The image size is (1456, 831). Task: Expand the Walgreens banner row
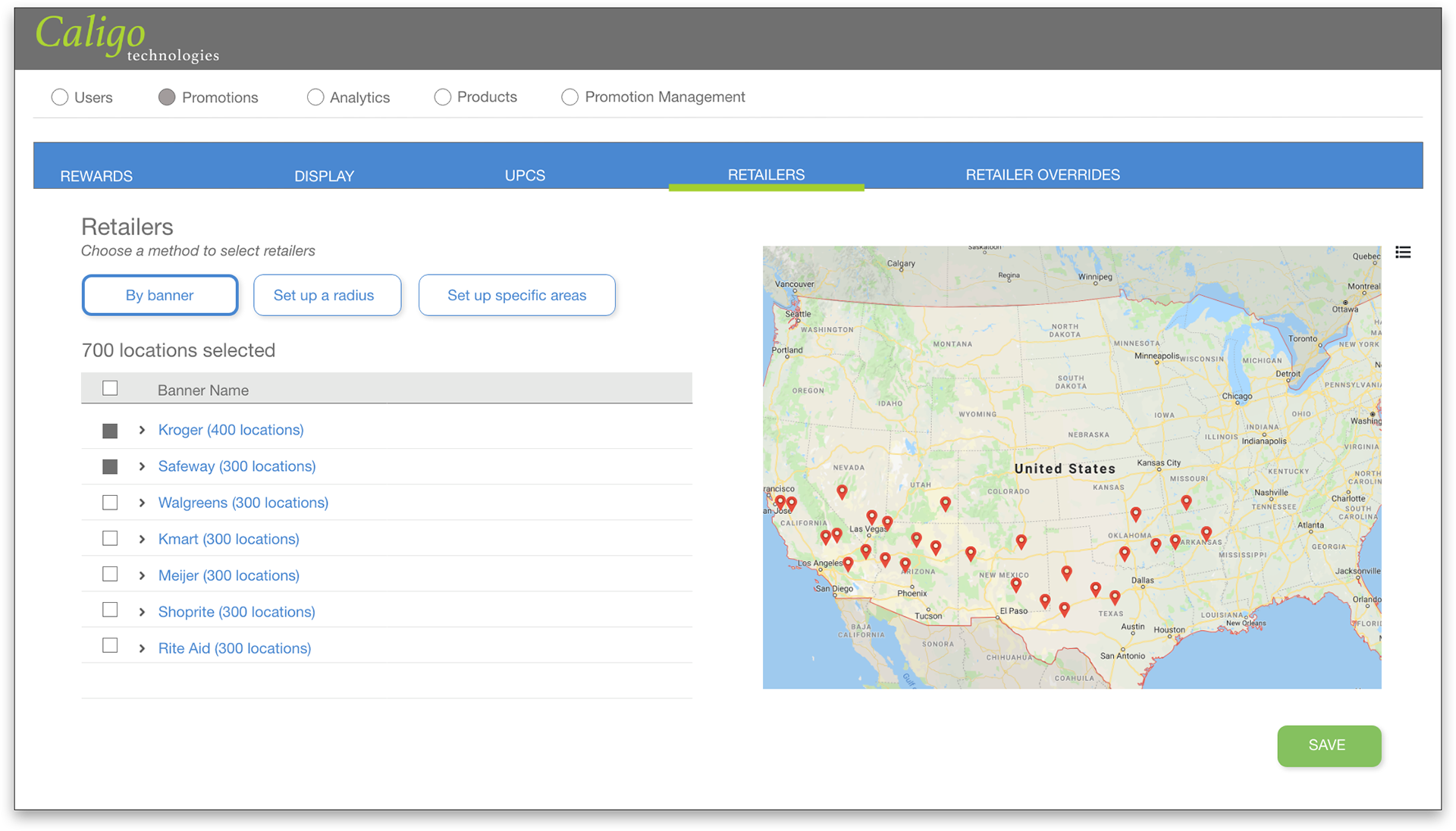click(x=142, y=503)
